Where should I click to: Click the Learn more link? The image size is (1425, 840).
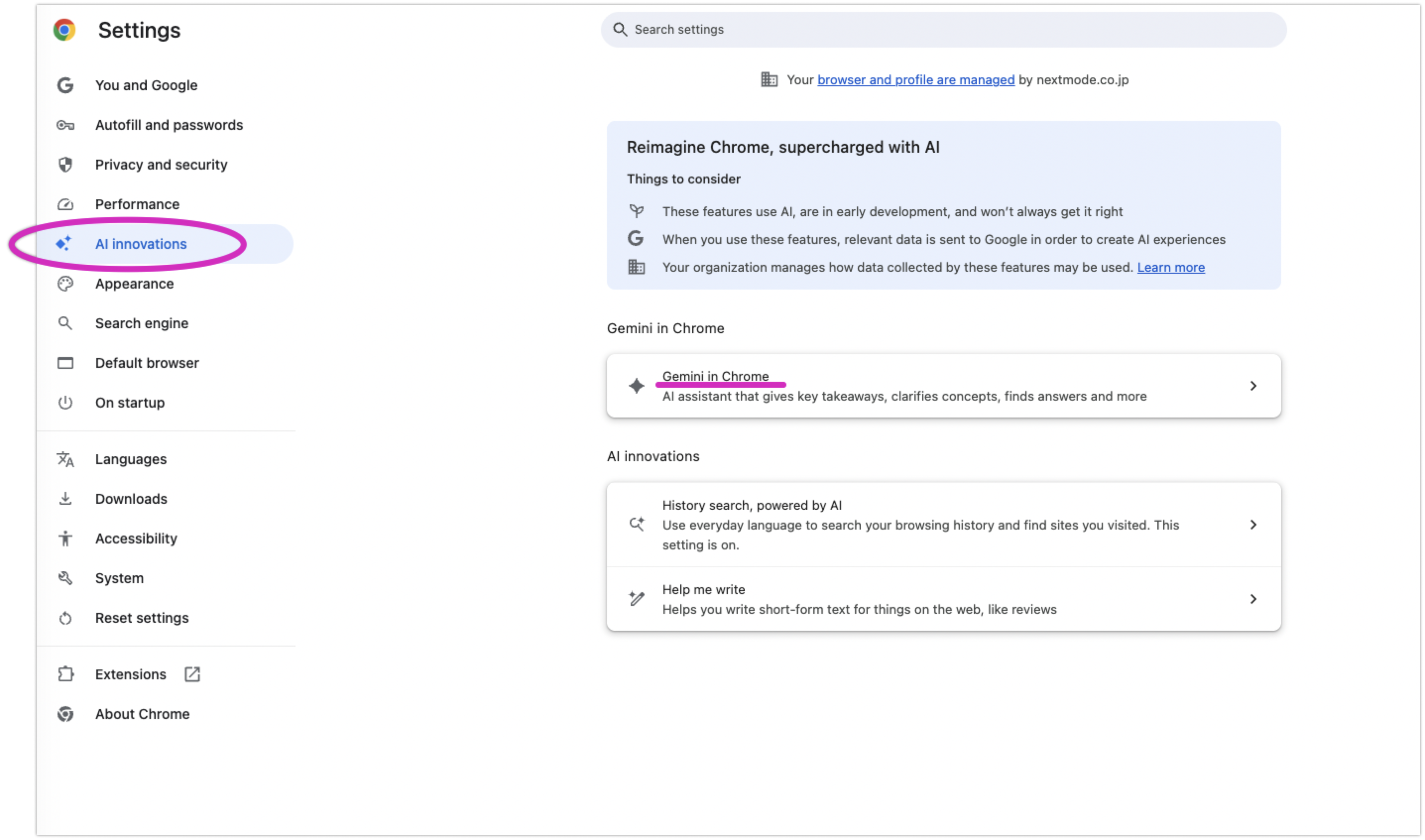click(x=1170, y=267)
